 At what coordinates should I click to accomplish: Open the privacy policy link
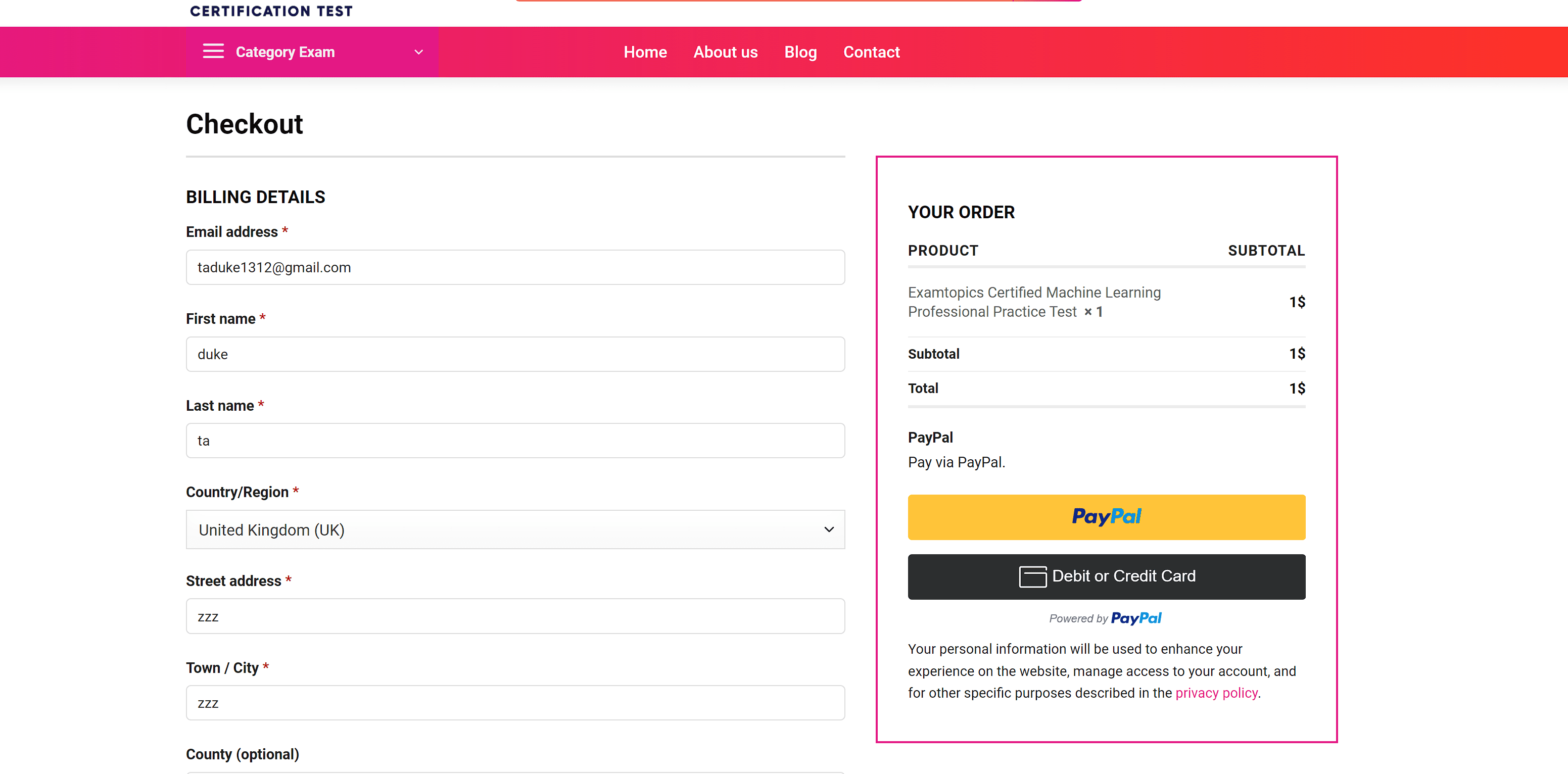(x=1216, y=693)
